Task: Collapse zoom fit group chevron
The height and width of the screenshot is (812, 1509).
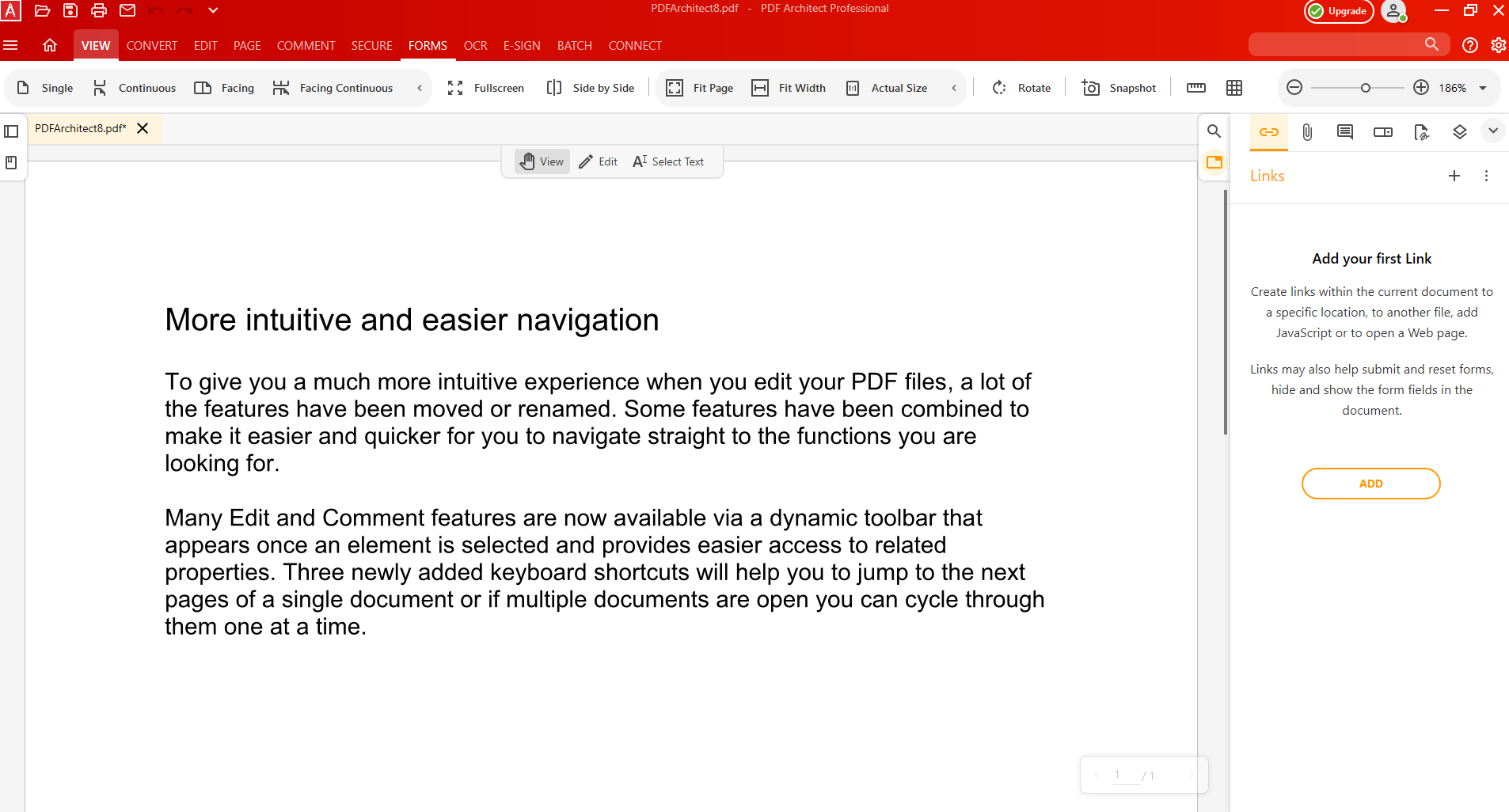Action: pyautogui.click(x=954, y=88)
